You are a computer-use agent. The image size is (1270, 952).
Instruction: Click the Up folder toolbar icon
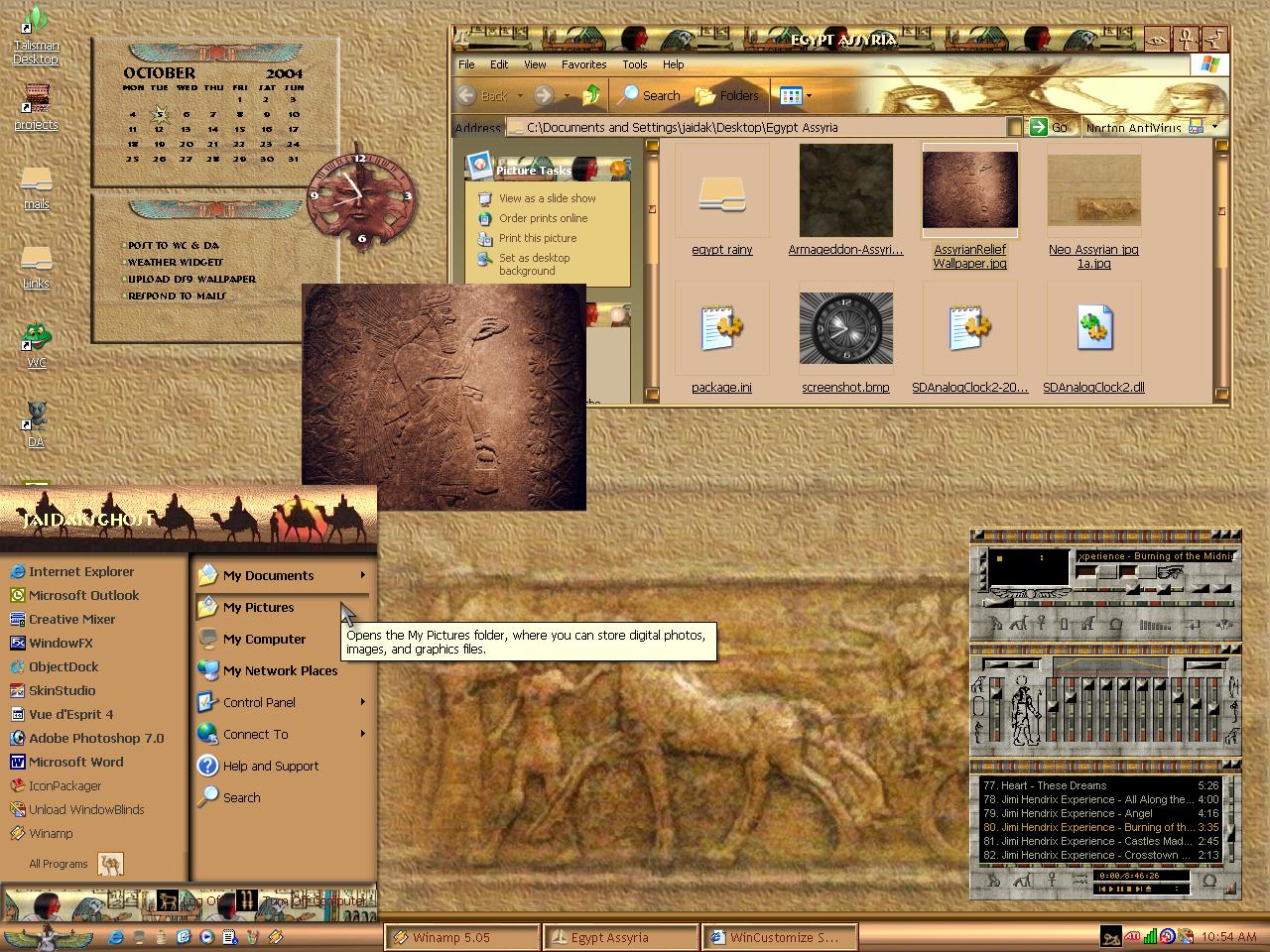pos(591,95)
